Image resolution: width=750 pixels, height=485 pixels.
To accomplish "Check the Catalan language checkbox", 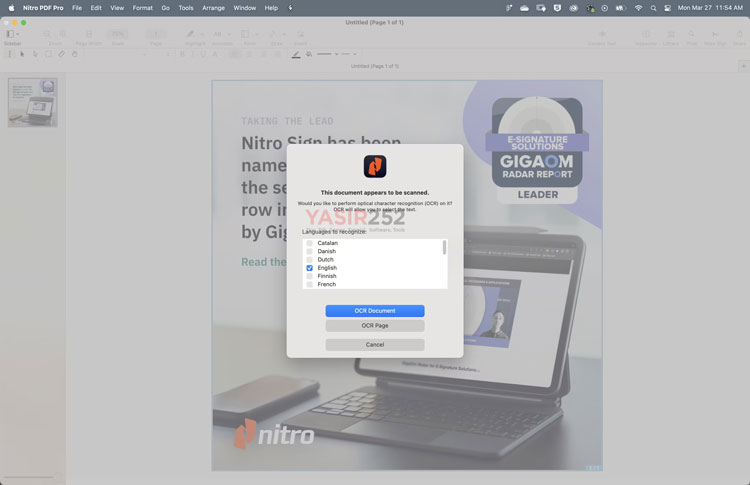I will [309, 243].
